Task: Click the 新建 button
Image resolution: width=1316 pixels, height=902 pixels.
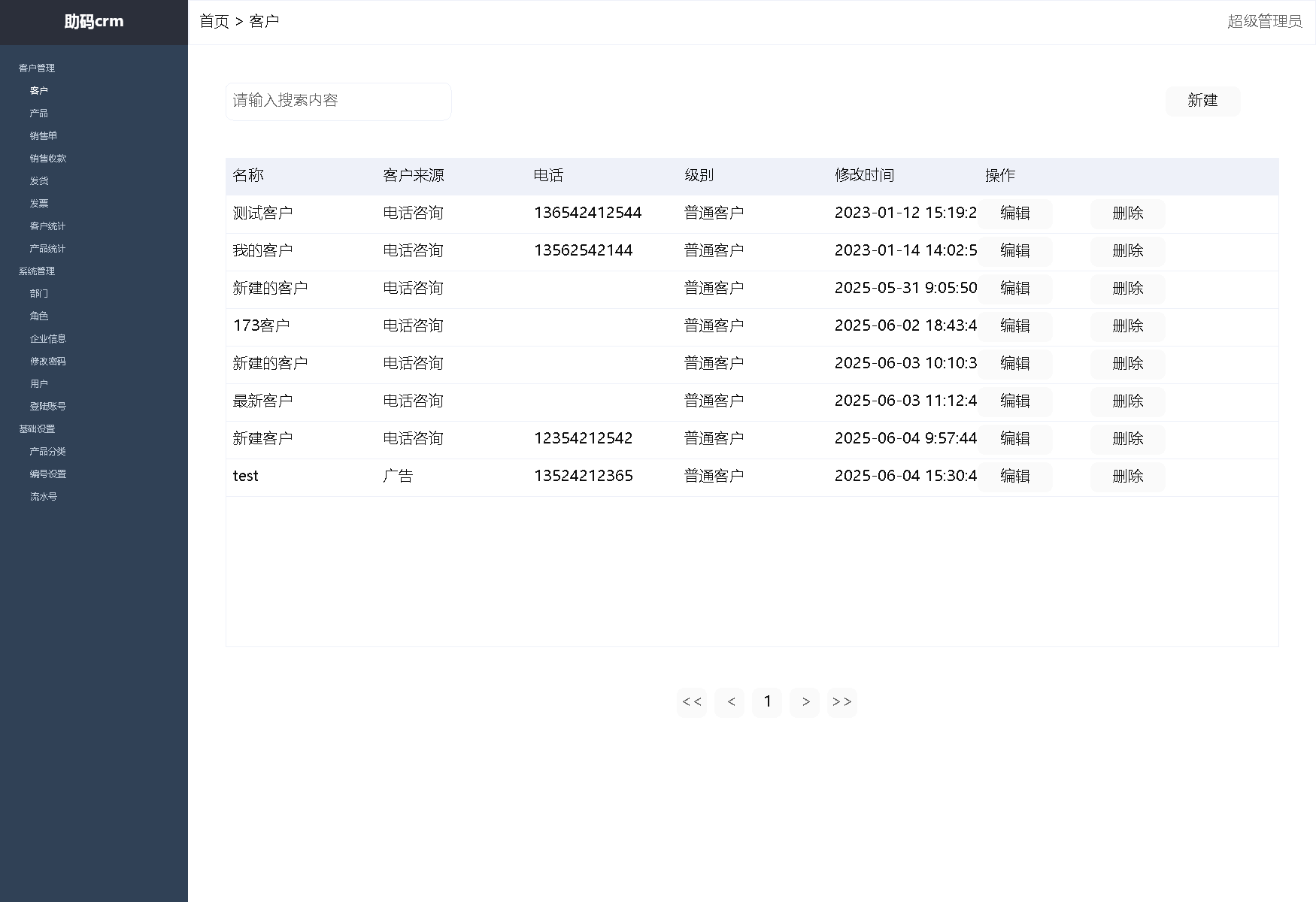Action: [x=1202, y=101]
